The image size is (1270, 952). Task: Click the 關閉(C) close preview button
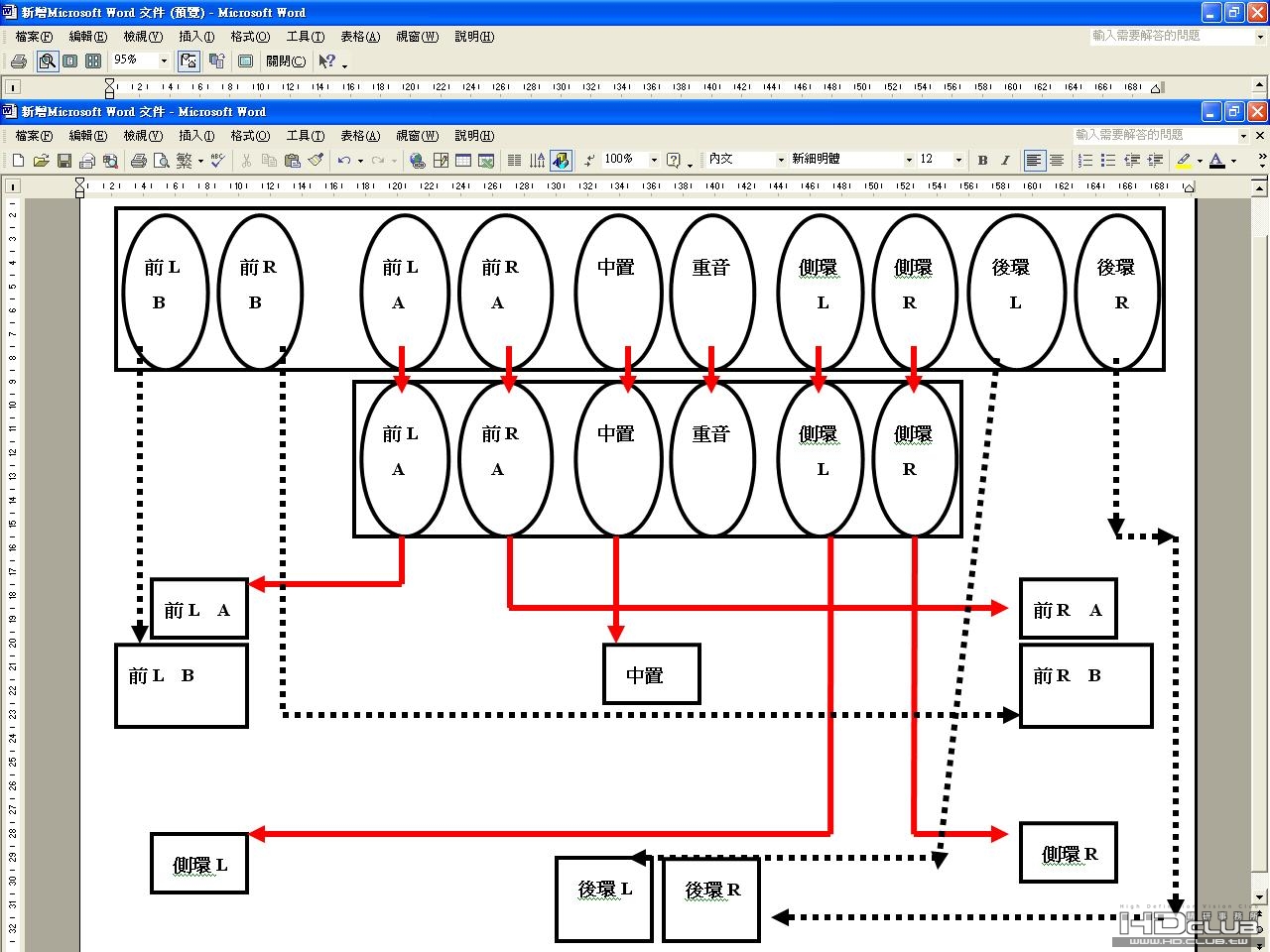point(286,60)
